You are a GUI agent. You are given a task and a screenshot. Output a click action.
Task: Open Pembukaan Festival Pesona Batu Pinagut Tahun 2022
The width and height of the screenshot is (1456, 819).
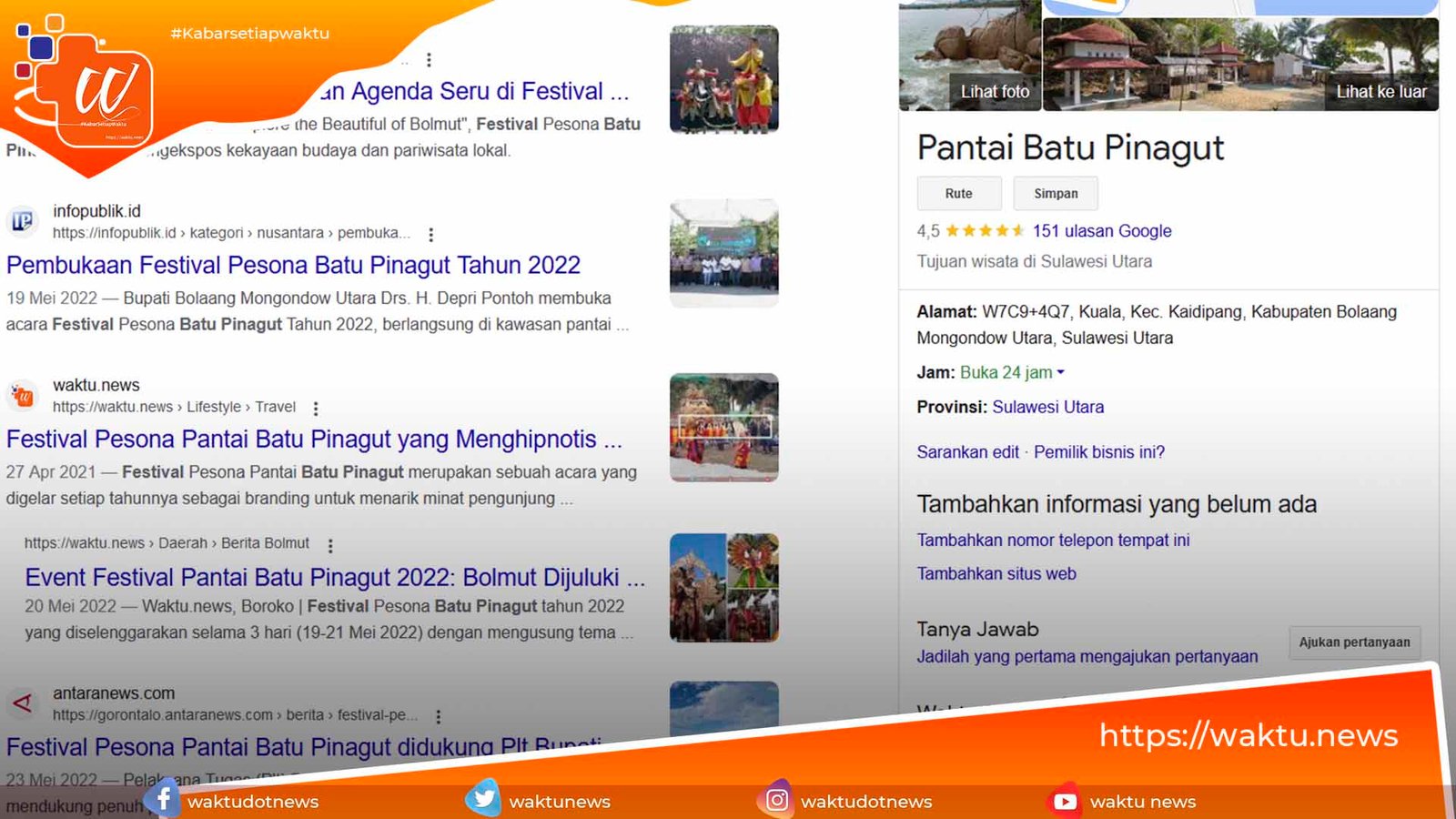pyautogui.click(x=293, y=265)
